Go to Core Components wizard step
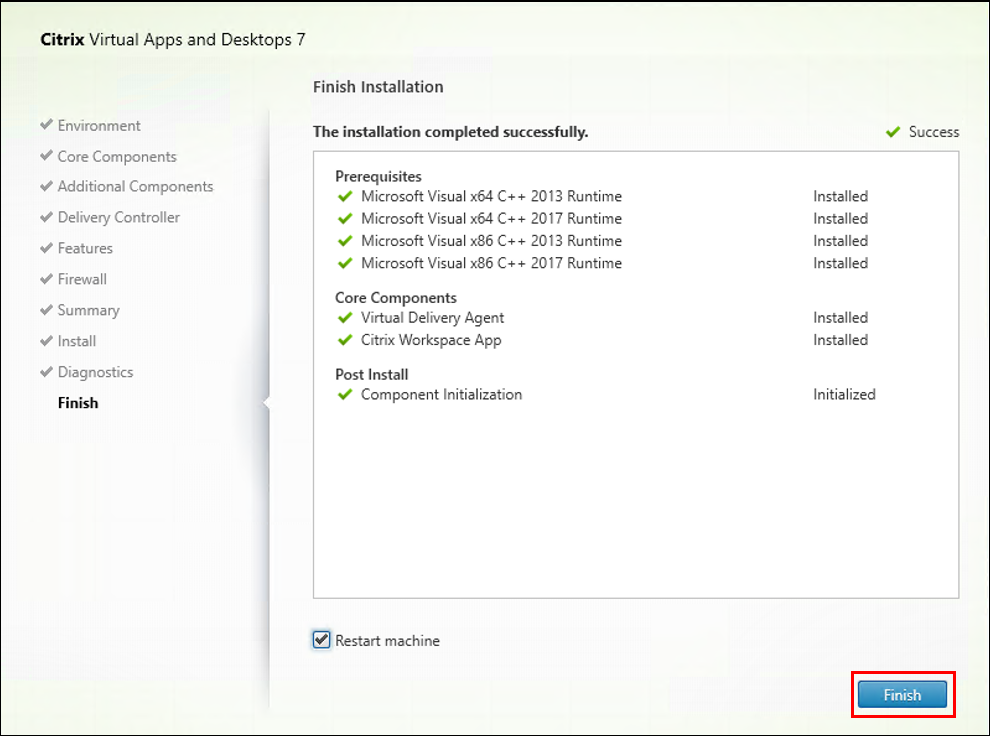Image resolution: width=990 pixels, height=736 pixels. tap(117, 157)
